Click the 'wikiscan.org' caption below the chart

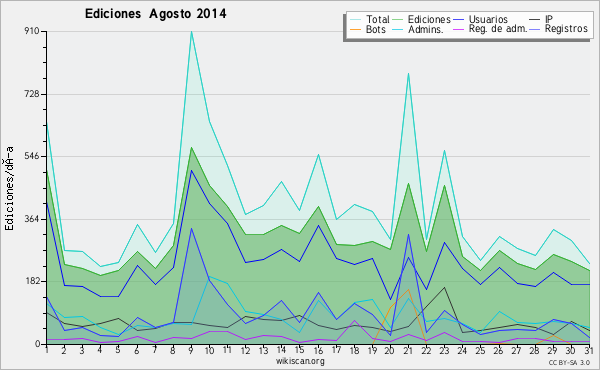[x=300, y=361]
